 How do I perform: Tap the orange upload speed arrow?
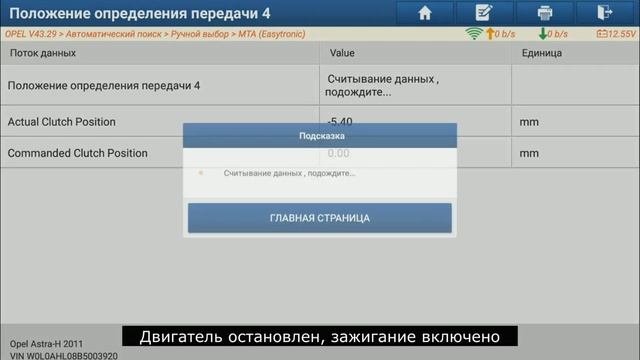(x=490, y=33)
